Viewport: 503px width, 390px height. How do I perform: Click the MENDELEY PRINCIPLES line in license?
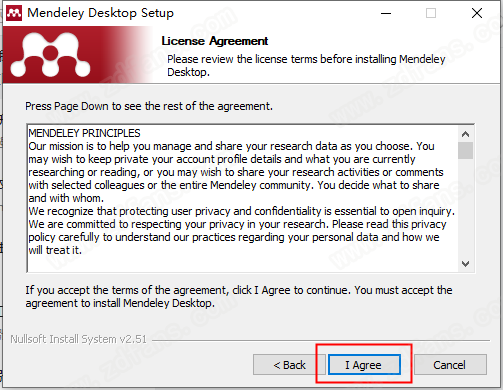click(x=84, y=133)
